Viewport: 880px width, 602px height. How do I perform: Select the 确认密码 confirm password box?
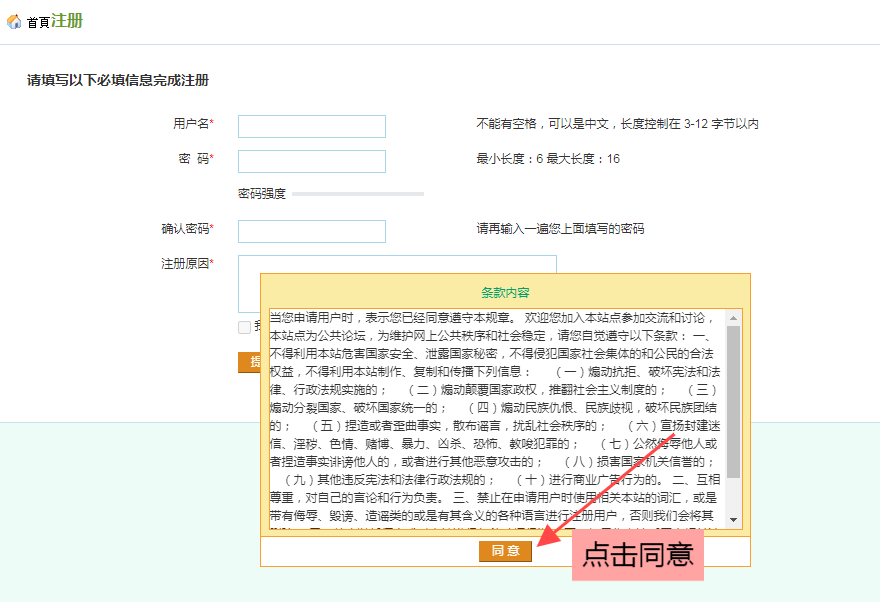point(311,231)
